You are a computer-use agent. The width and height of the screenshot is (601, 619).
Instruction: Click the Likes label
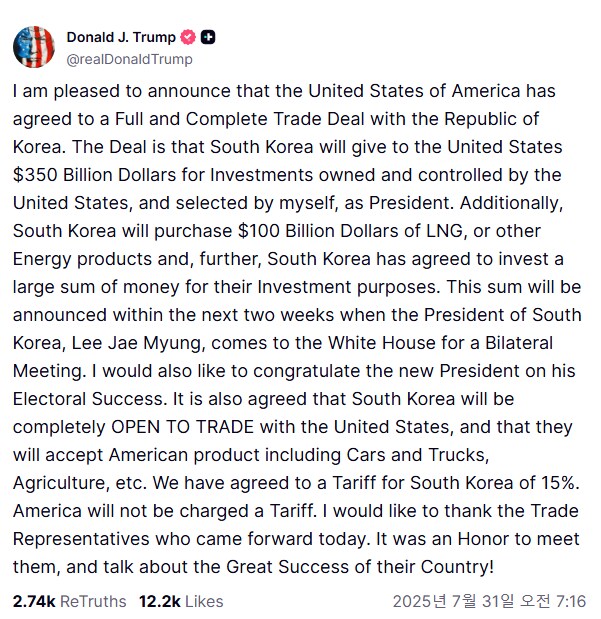point(204,601)
